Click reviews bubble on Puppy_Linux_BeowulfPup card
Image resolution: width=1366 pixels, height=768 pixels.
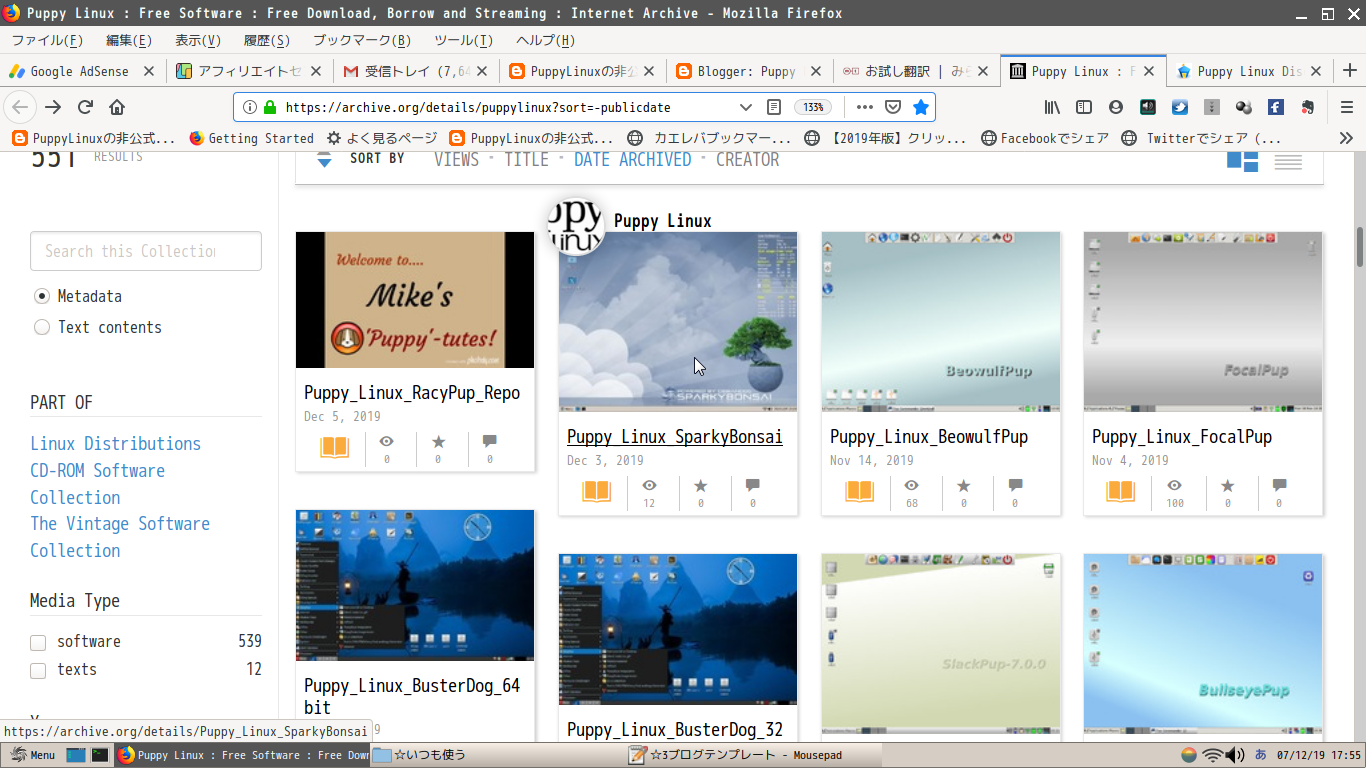[x=1015, y=485]
